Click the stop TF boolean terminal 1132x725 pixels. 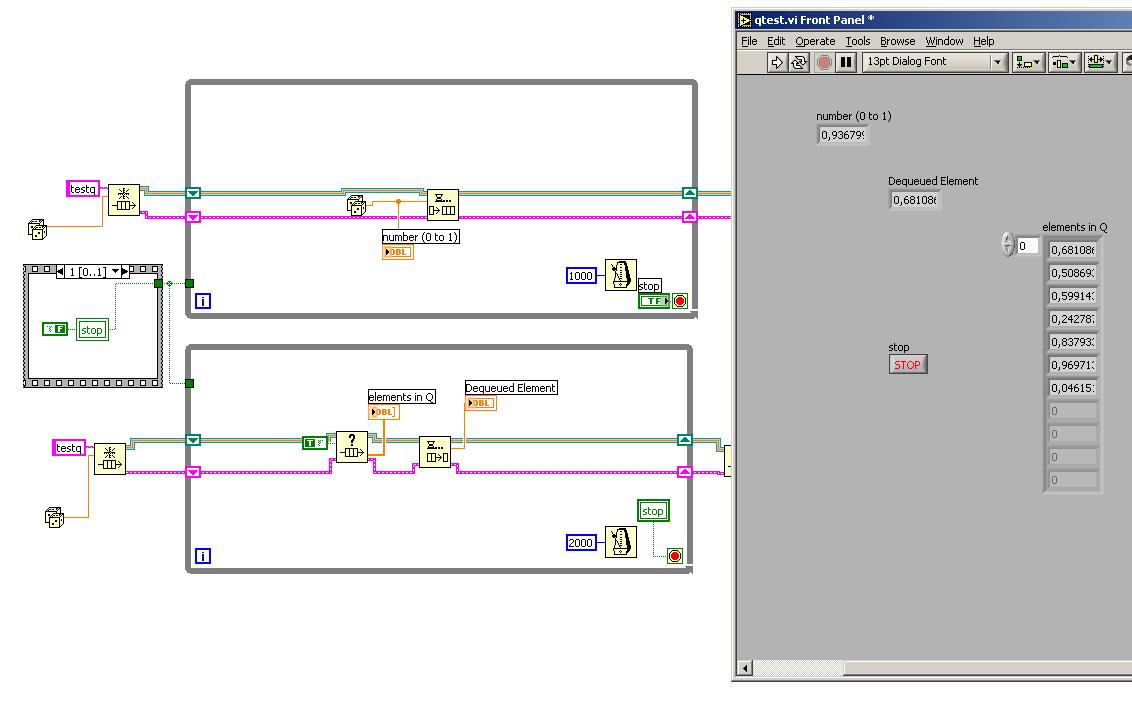coord(654,301)
